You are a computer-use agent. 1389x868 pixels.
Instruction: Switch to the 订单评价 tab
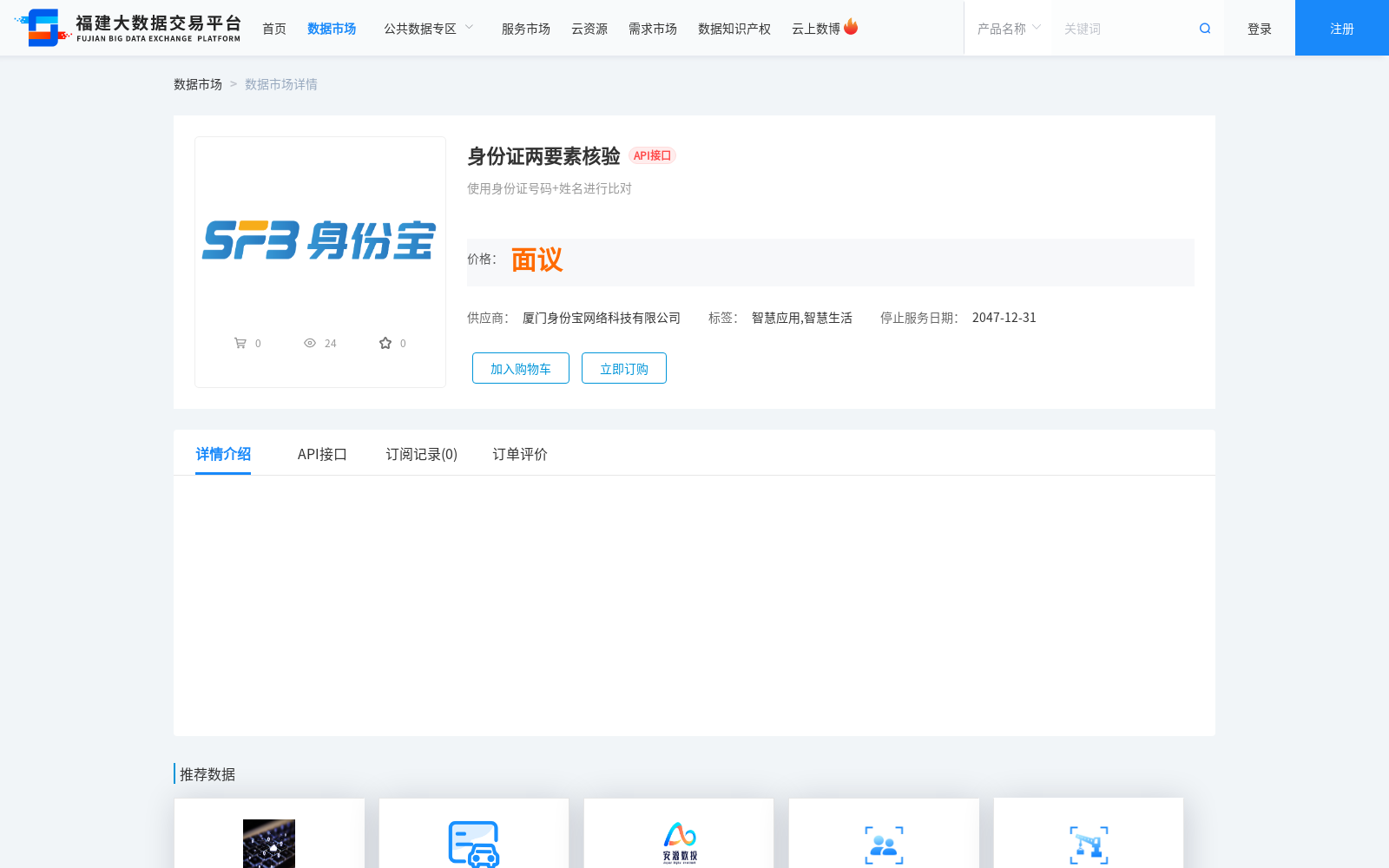tap(520, 454)
